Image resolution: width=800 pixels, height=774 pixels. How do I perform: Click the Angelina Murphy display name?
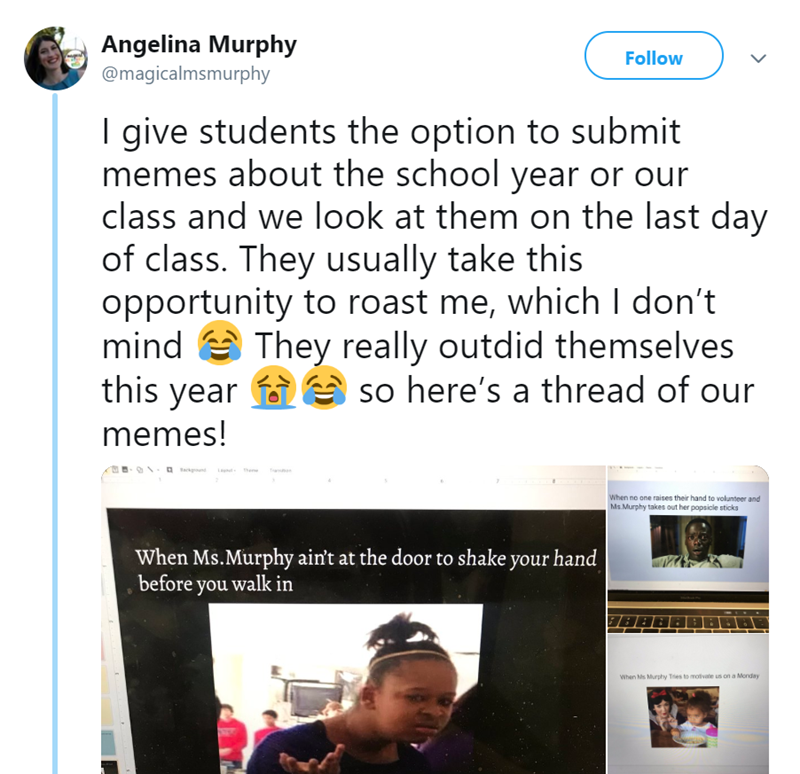point(199,46)
